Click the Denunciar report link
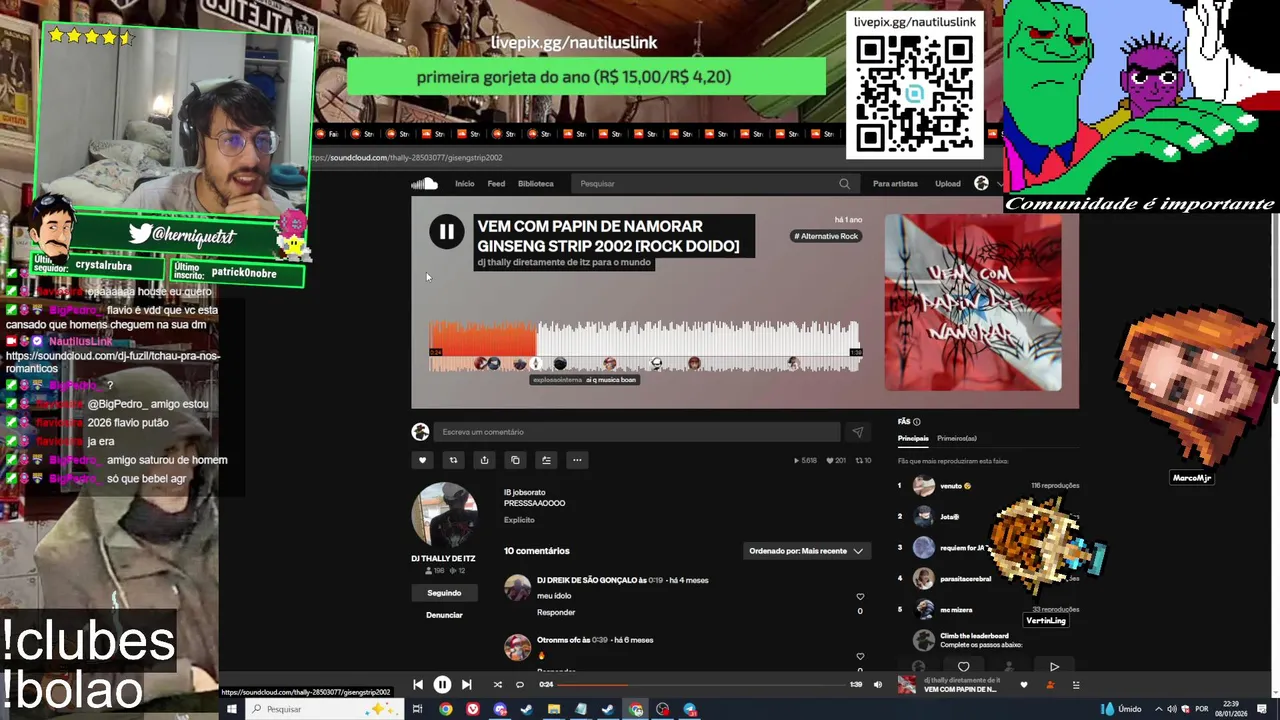This screenshot has width=1280, height=720. (444, 615)
